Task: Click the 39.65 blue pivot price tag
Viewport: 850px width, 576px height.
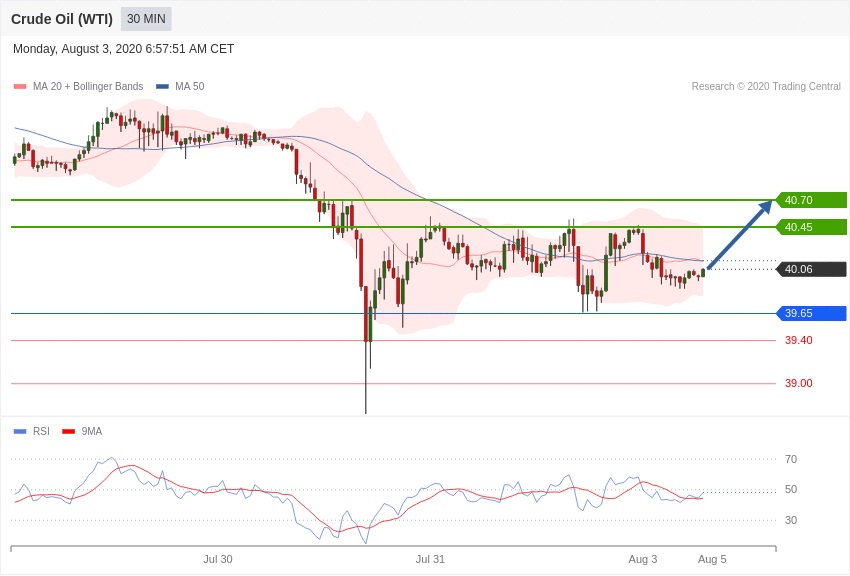Action: [812, 313]
